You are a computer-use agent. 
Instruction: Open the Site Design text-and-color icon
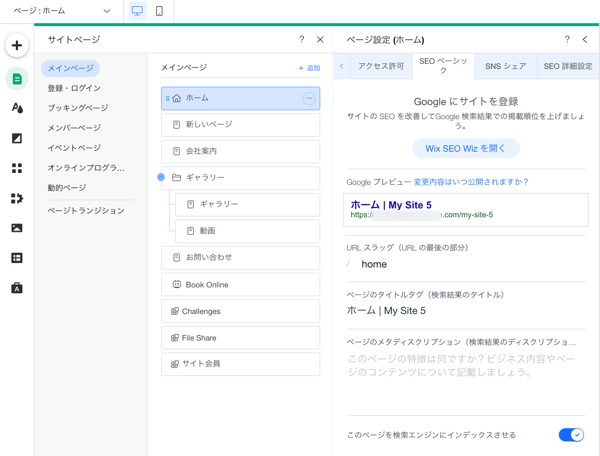[x=16, y=108]
